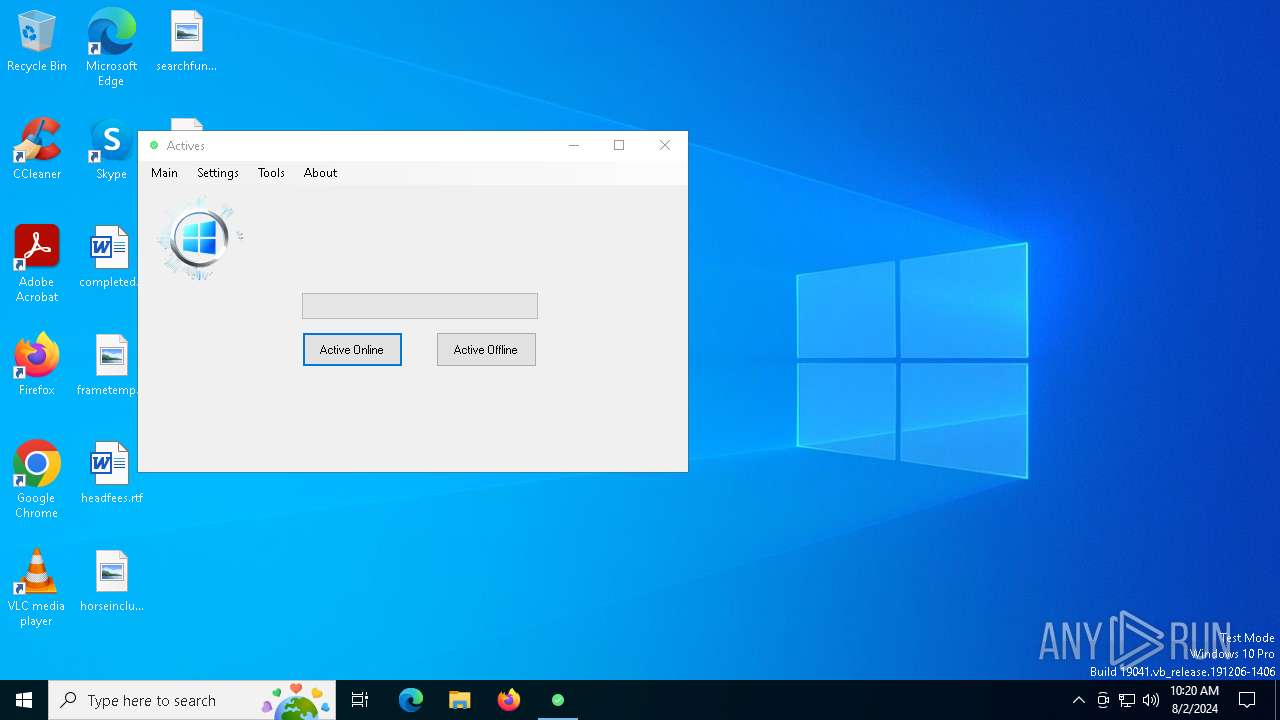Select the frametemp image file icon
The width and height of the screenshot is (1280, 720).
pyautogui.click(x=108, y=366)
